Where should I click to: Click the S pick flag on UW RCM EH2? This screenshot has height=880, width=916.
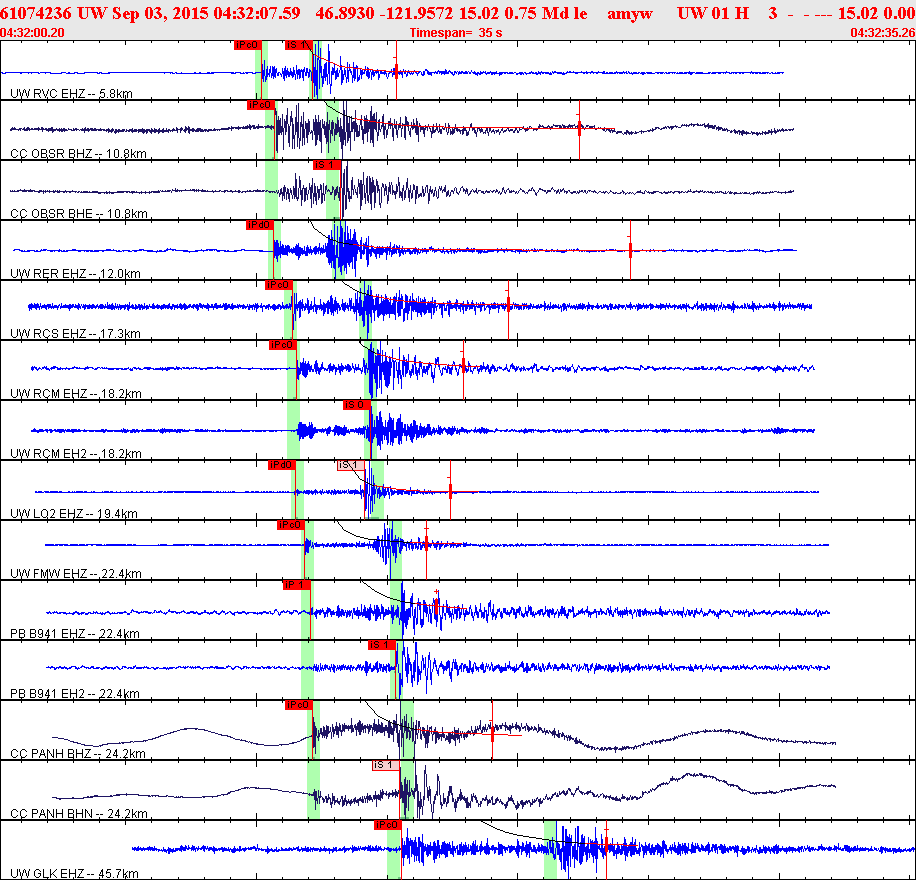(356, 405)
